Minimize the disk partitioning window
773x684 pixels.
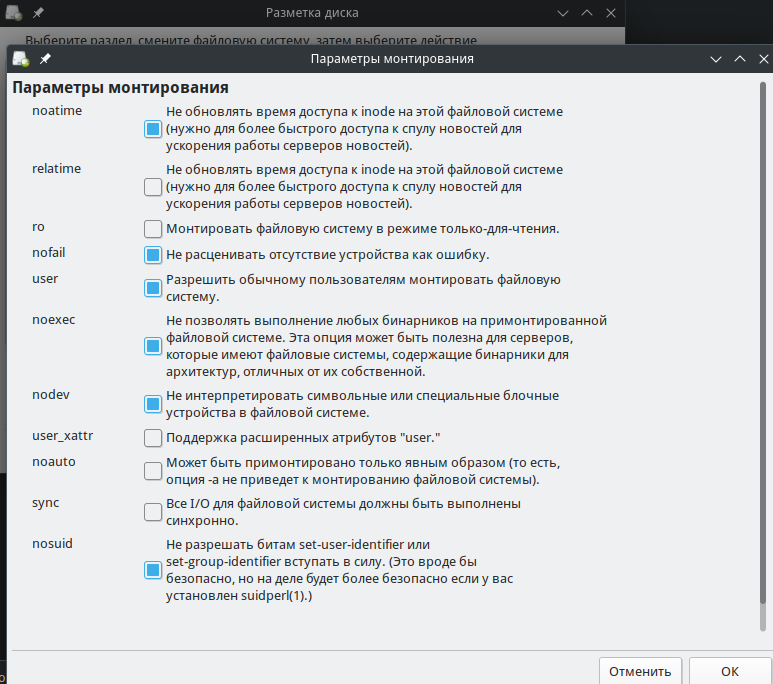[x=563, y=13]
